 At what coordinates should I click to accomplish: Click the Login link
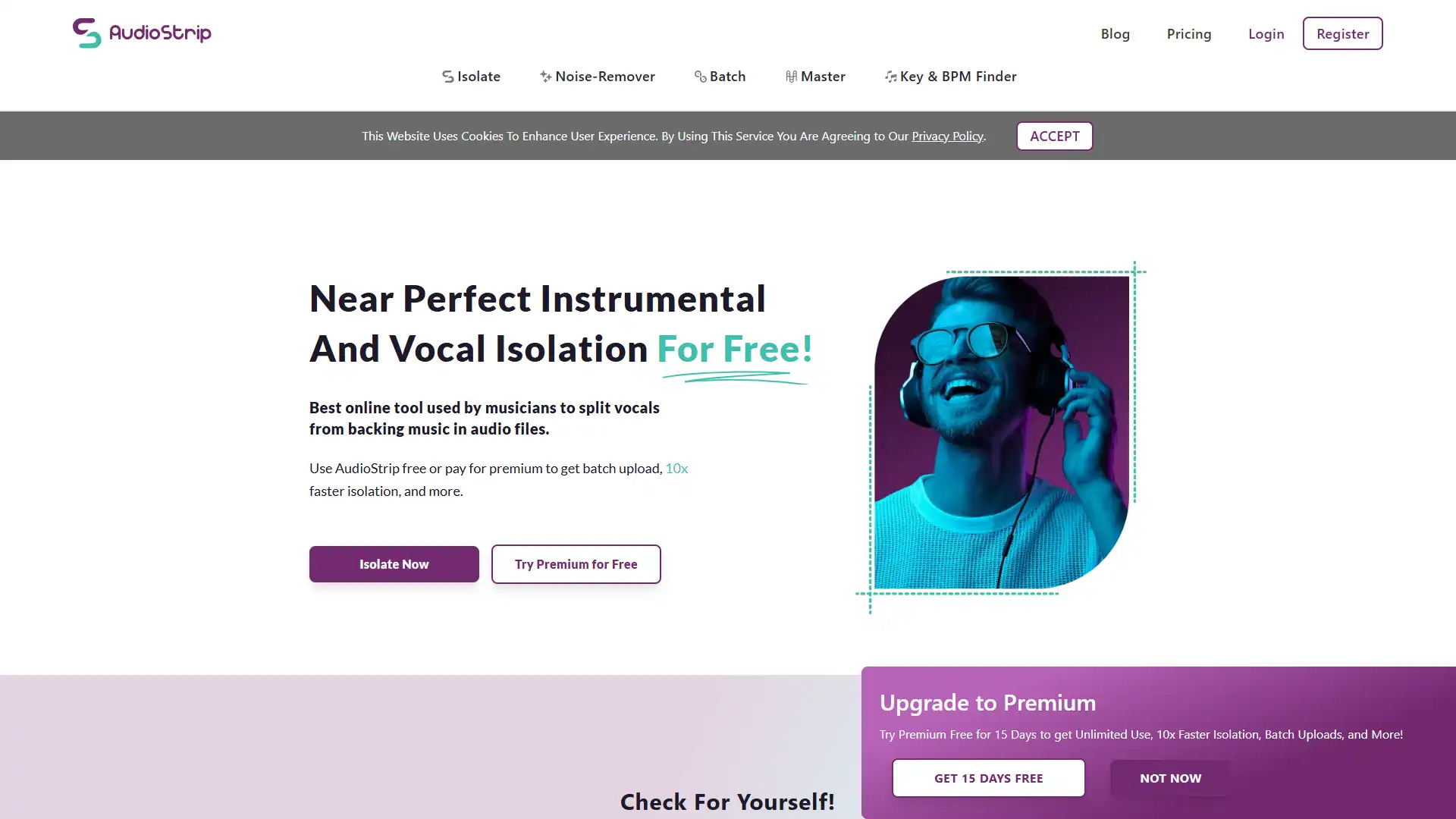1266,33
